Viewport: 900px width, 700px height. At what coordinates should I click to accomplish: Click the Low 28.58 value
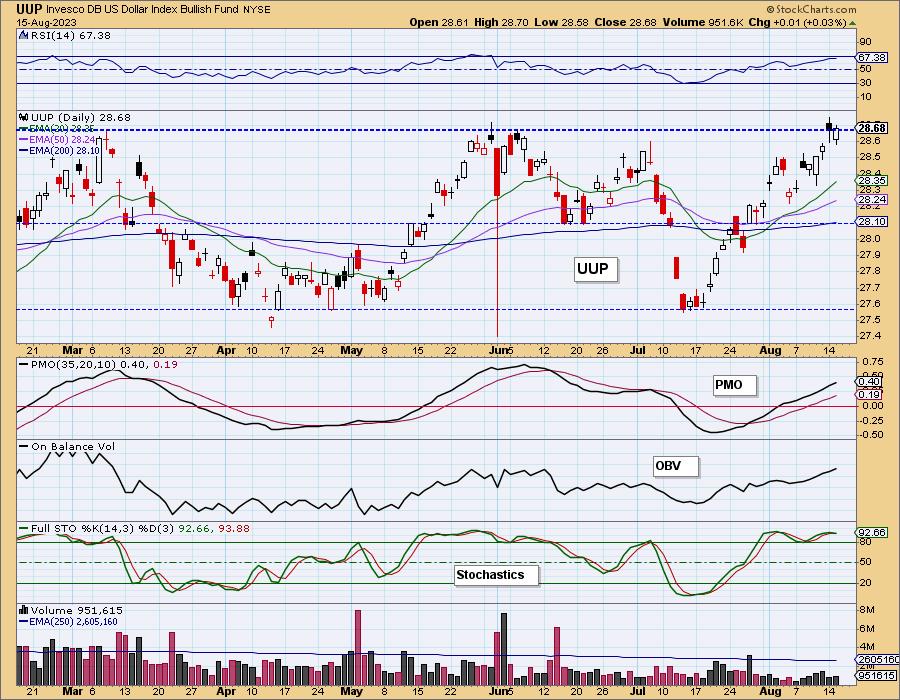(x=561, y=22)
